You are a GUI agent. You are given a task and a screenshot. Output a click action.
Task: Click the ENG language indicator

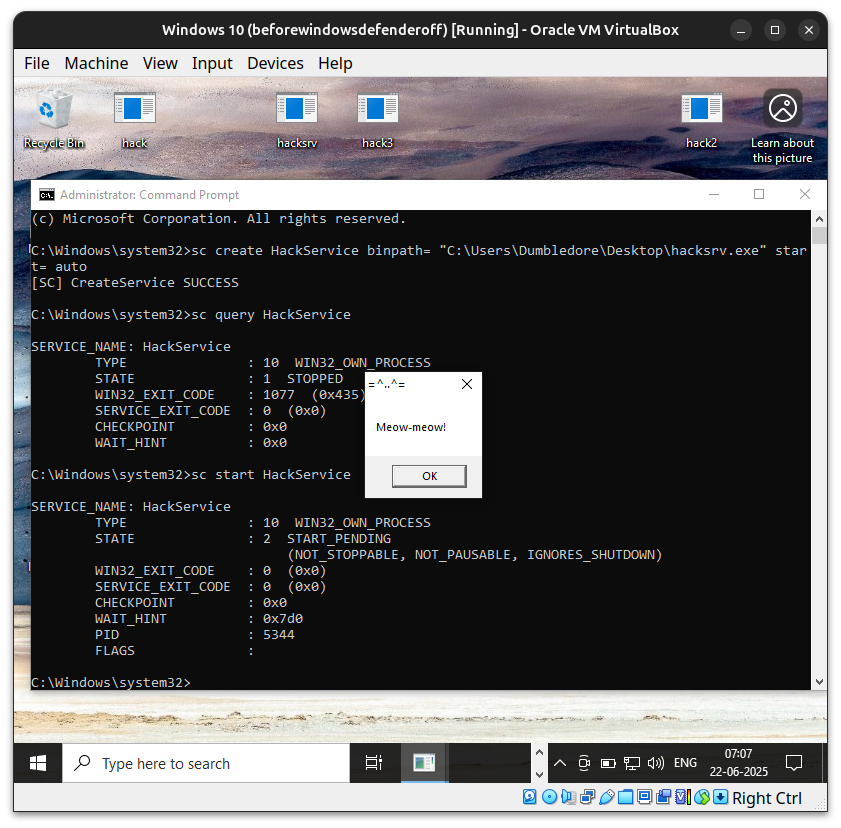(685, 763)
